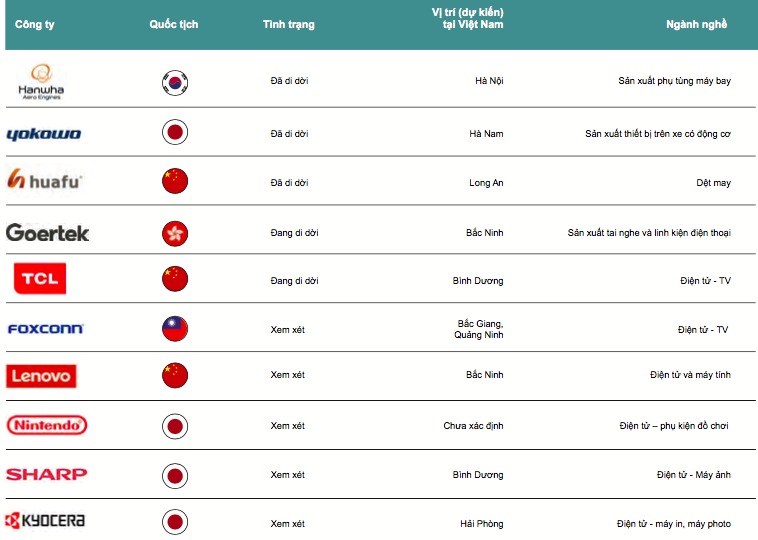This screenshot has height=540, width=758.
Task: Click the Goertek logo
Action: [x=47, y=233]
